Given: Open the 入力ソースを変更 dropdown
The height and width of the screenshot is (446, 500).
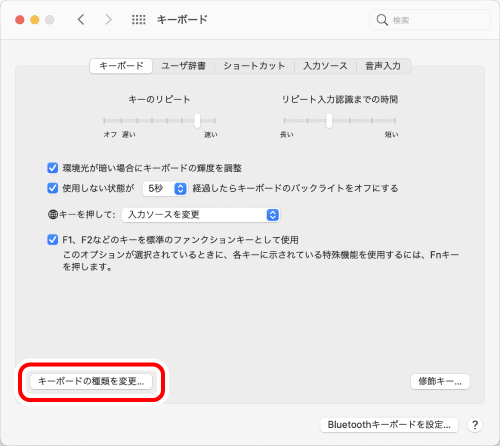Looking at the screenshot, I should click(x=201, y=215).
